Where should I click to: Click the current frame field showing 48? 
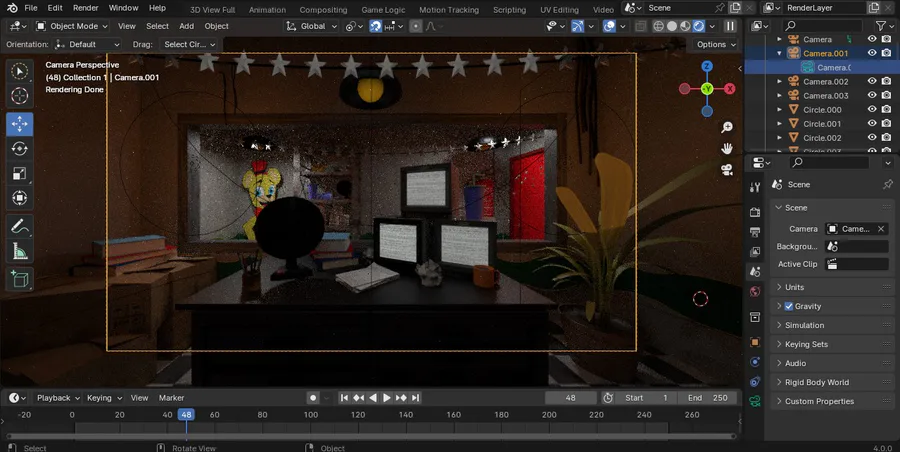coord(571,397)
